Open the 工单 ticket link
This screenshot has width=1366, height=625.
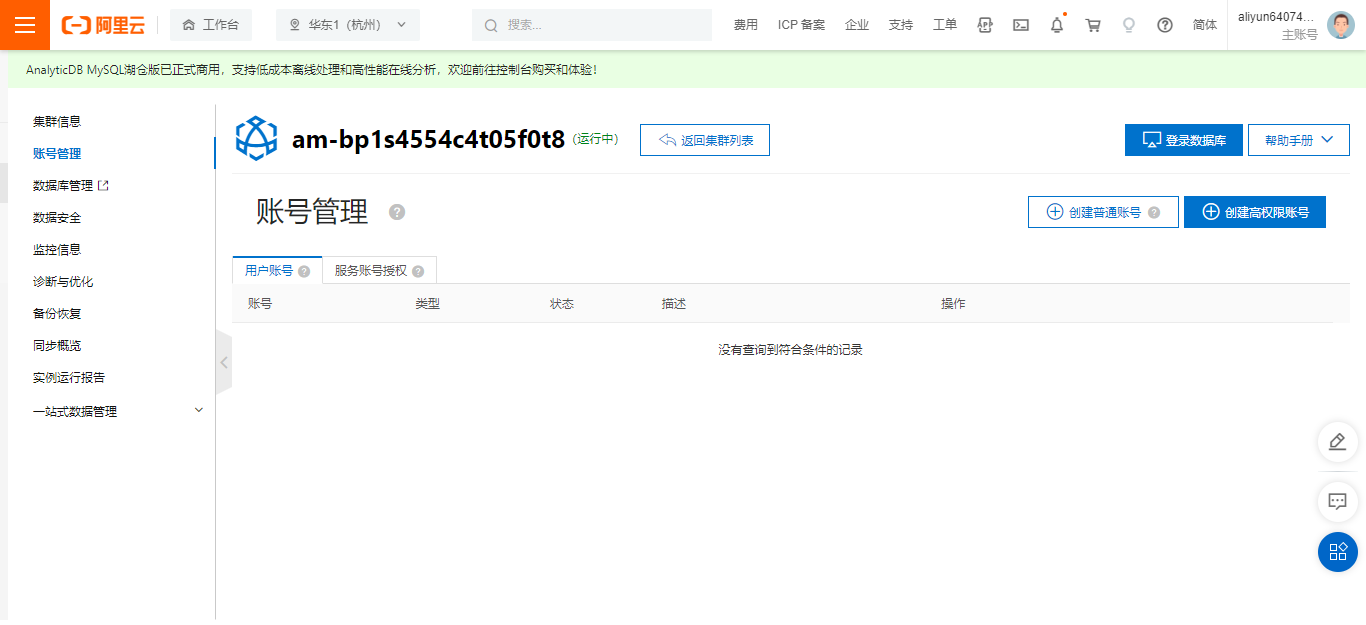coord(945,25)
